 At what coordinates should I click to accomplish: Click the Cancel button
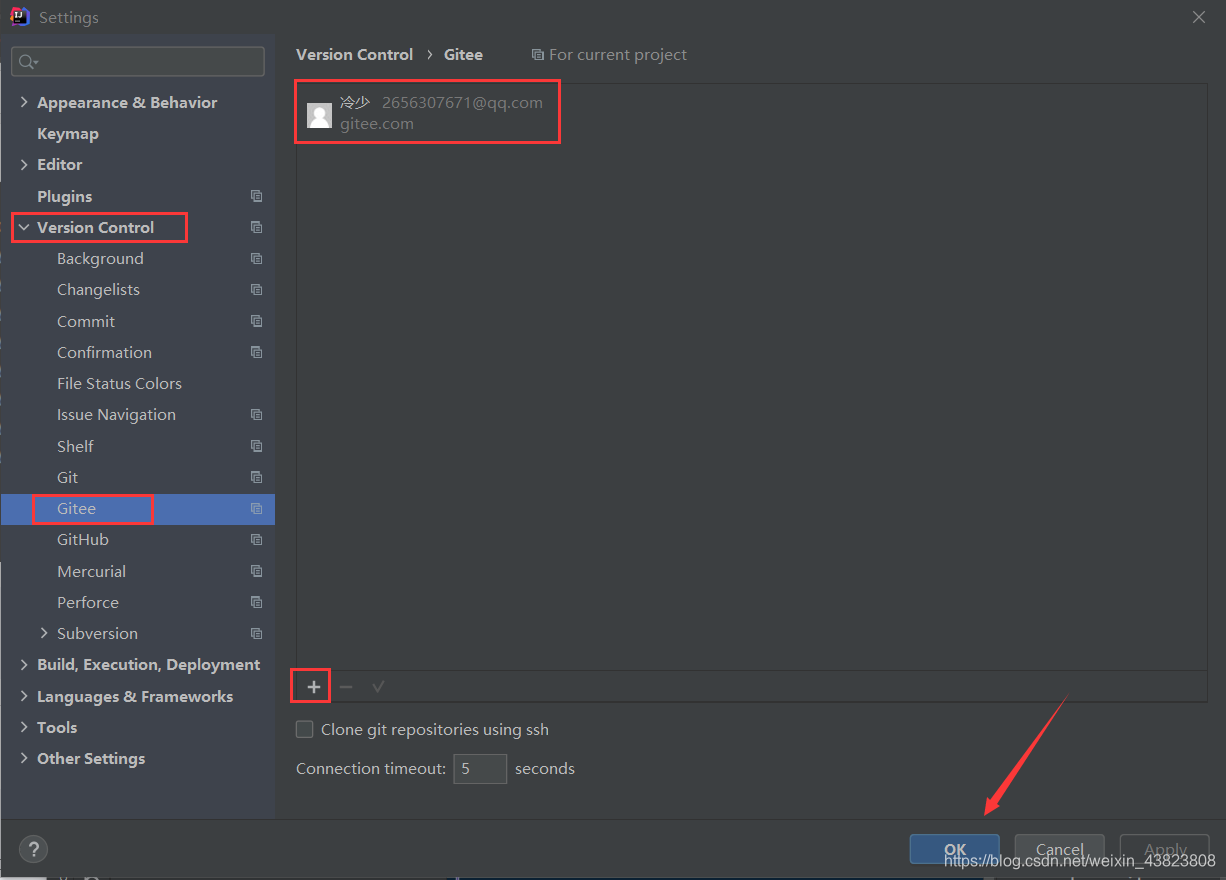tap(1060, 849)
